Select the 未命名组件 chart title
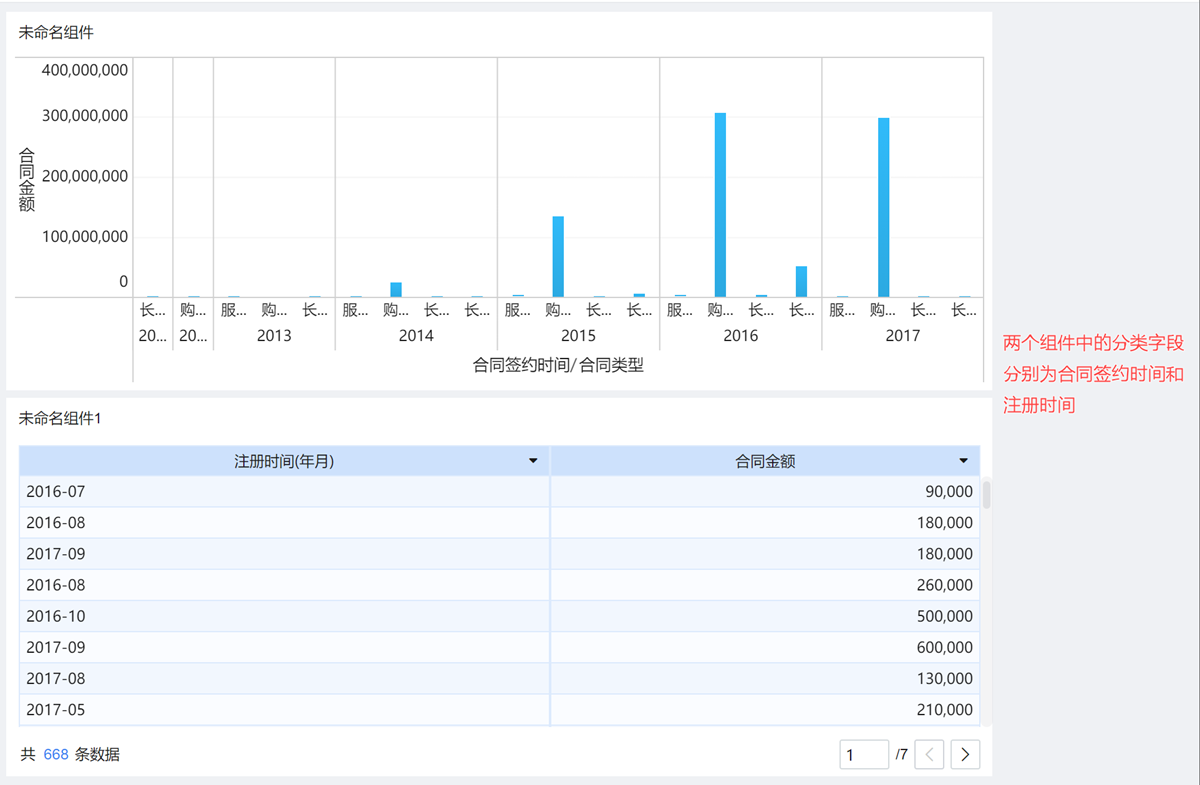The width and height of the screenshot is (1200, 785). (x=56, y=32)
